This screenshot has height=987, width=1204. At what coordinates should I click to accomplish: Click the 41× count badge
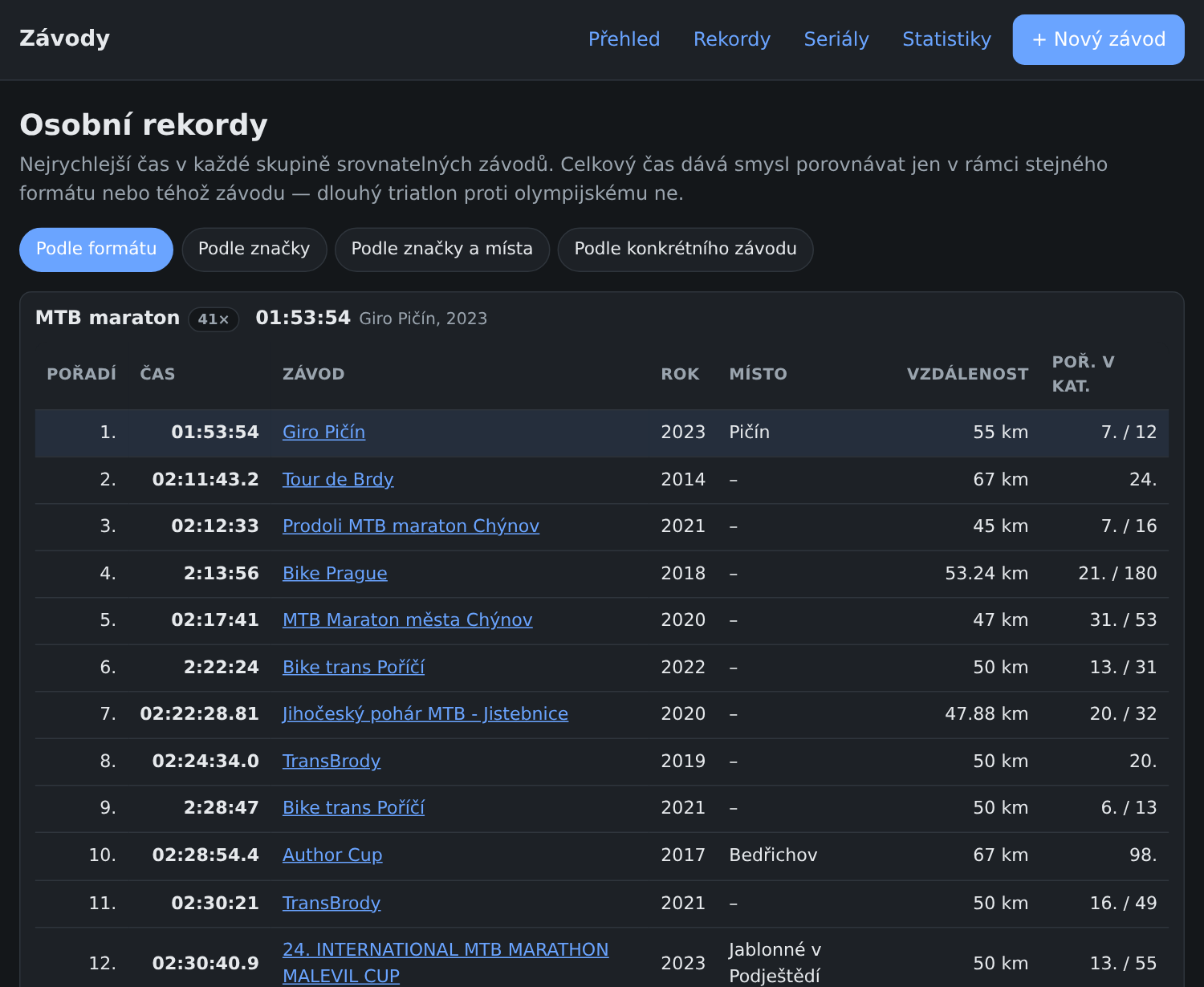[x=214, y=319]
